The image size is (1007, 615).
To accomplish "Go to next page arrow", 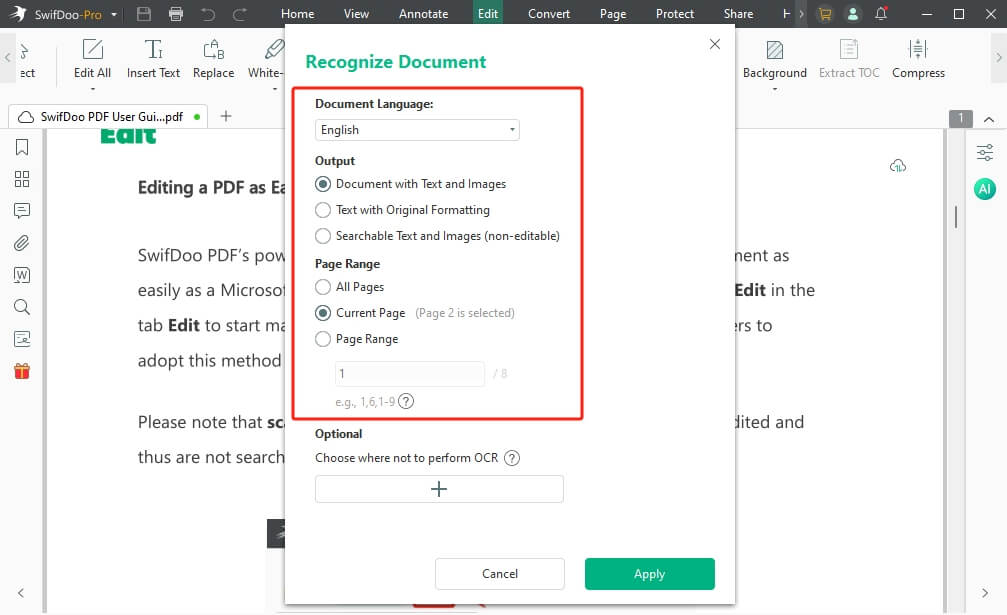I will coord(985,593).
